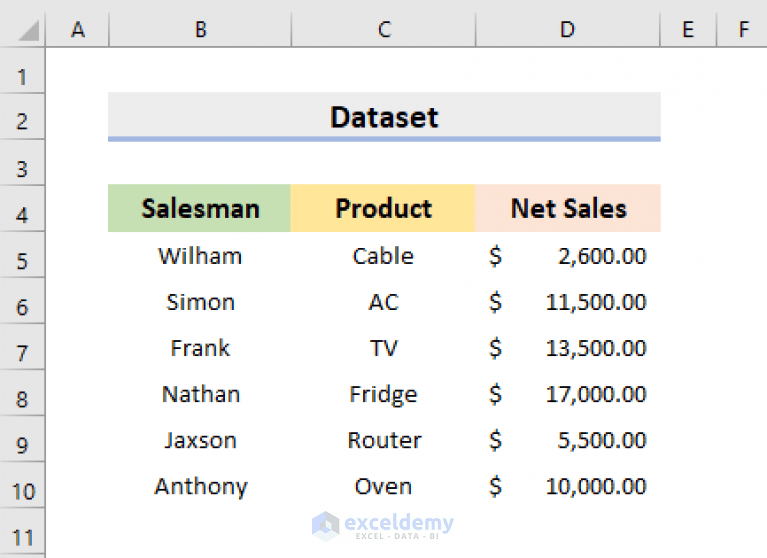The height and width of the screenshot is (558, 767).
Task: Click the Wilham name cell
Action: 200,255
